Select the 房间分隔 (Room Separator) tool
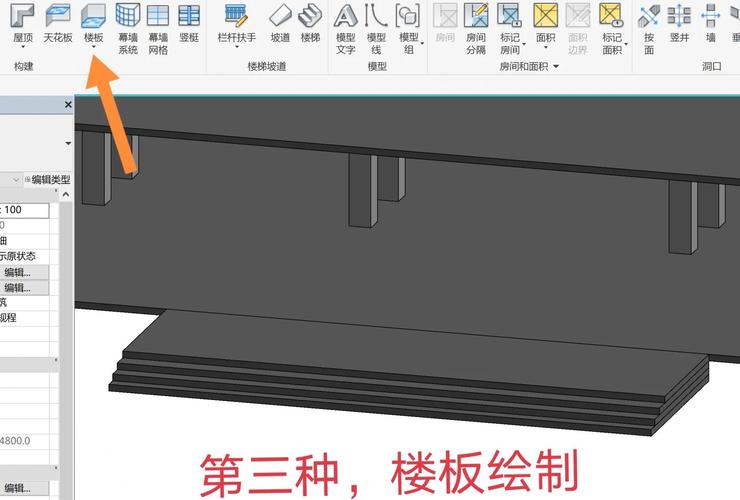This screenshot has height=500, width=740. click(476, 27)
